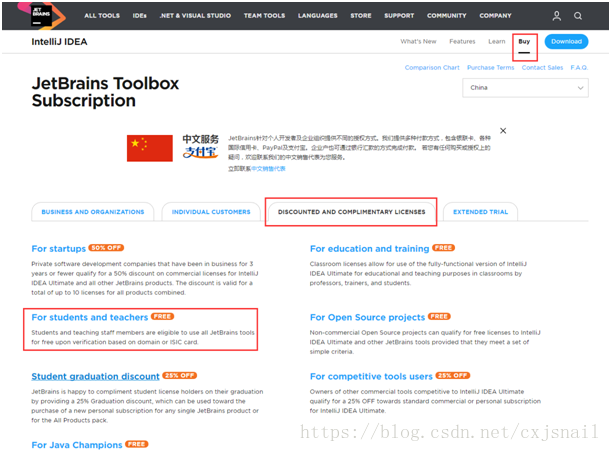
Task: Click FREE badge beside education and training
Action: [x=443, y=248]
